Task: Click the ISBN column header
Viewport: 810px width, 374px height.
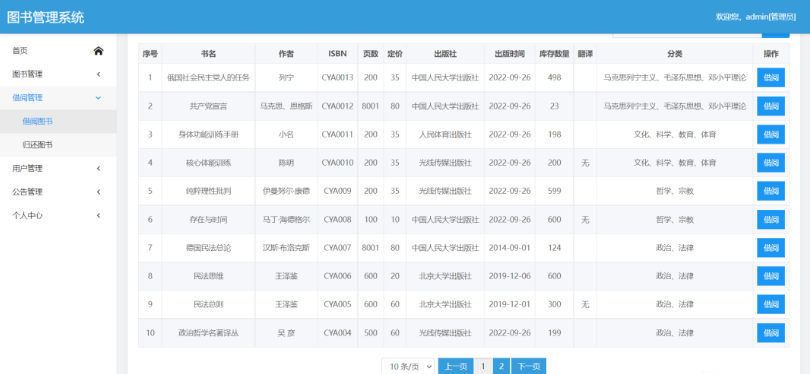Action: (337, 54)
